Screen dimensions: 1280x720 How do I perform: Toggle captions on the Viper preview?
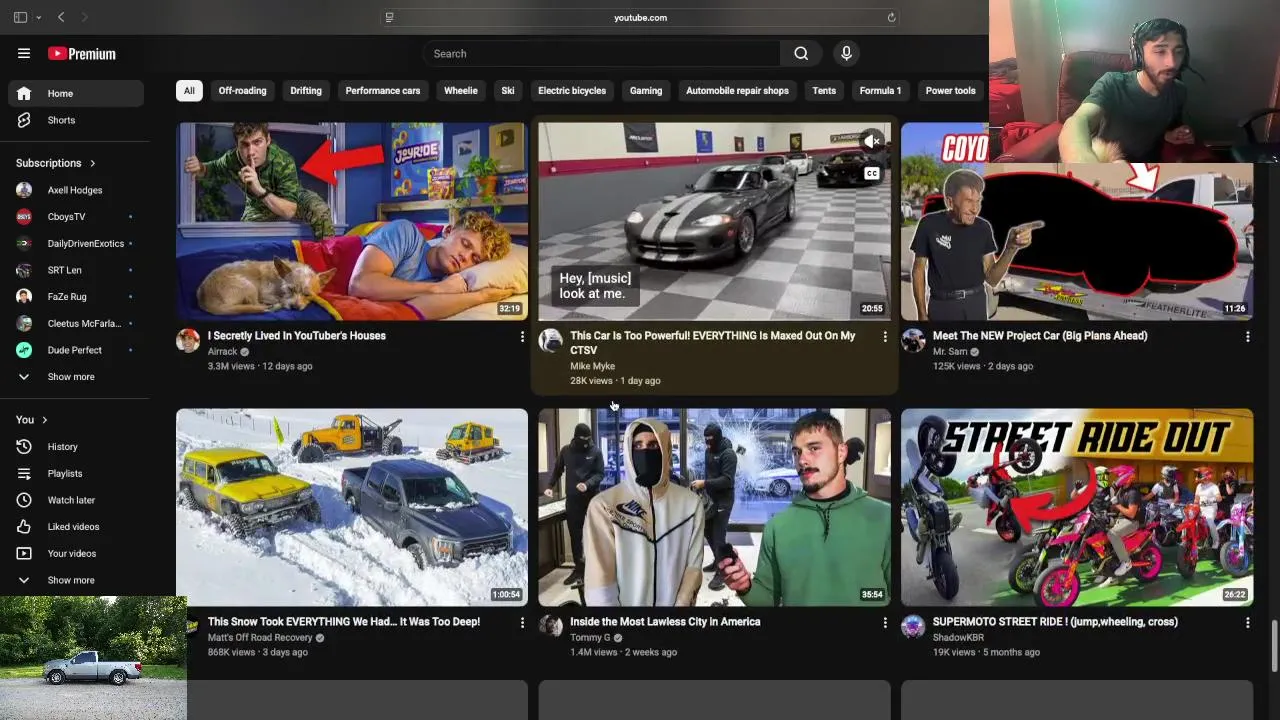(872, 174)
